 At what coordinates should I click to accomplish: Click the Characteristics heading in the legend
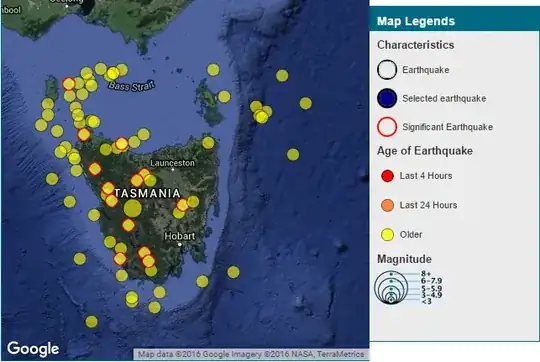point(415,45)
